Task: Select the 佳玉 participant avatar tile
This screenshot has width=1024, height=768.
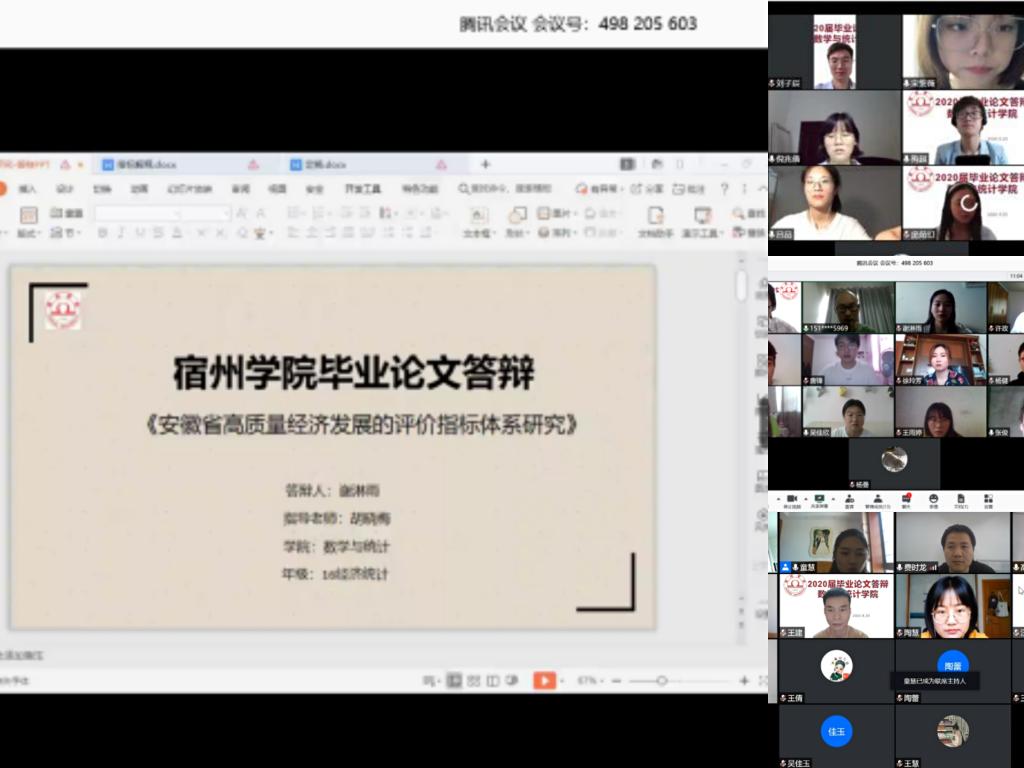Action: pyautogui.click(x=836, y=731)
